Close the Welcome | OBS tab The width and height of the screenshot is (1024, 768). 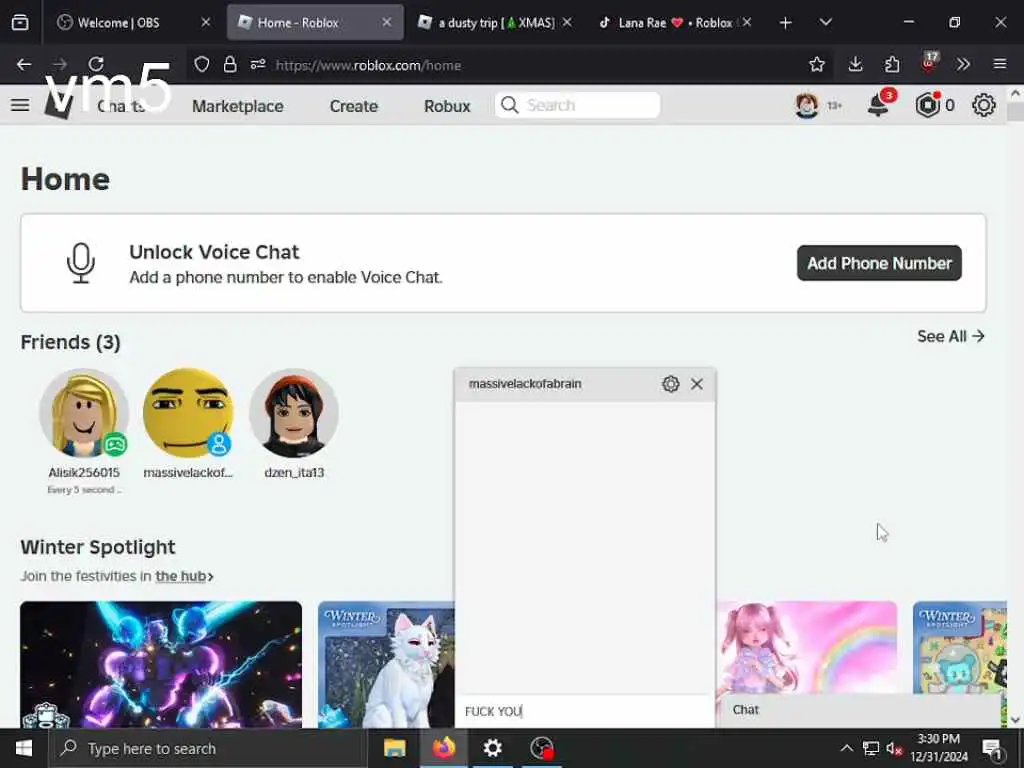click(206, 22)
